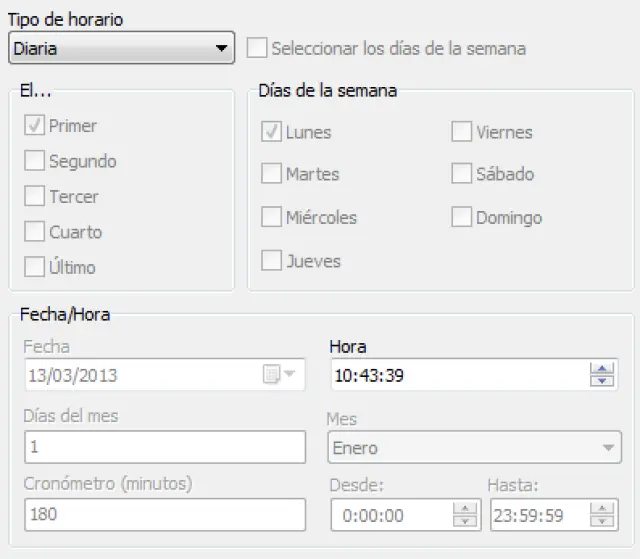Screen dimensions: 640x559
Task: Select the Viernes checkbox
Action: coord(461,132)
